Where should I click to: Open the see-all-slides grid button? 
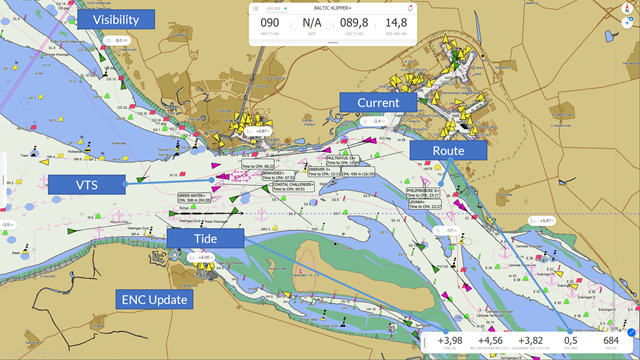[x=44, y=353]
